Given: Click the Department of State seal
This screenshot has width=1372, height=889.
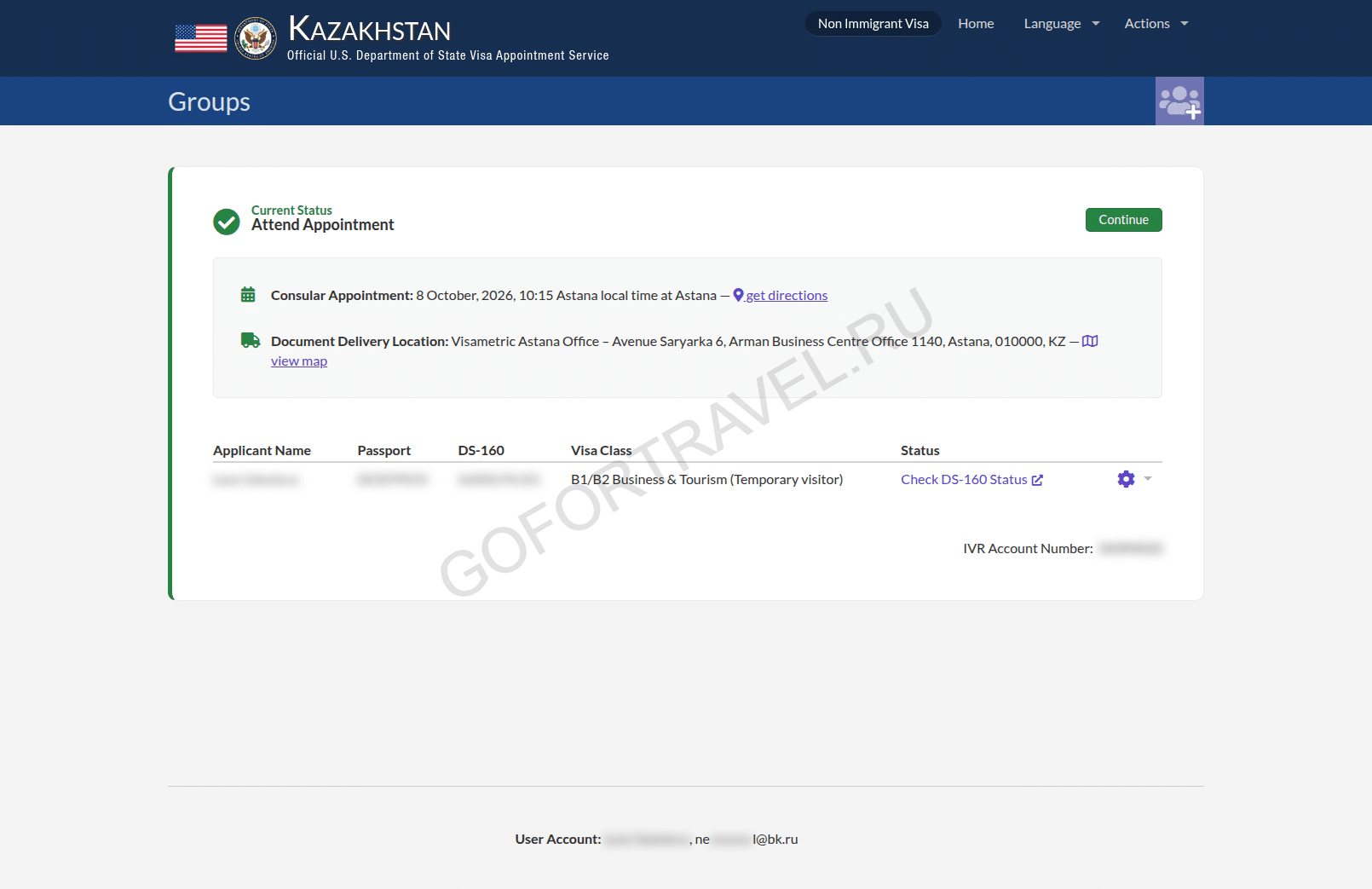Looking at the screenshot, I should pyautogui.click(x=256, y=38).
